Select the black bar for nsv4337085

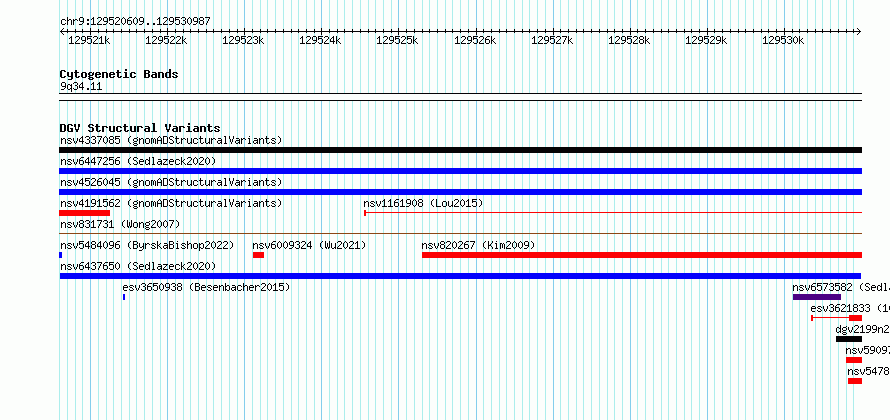[x=460, y=150]
